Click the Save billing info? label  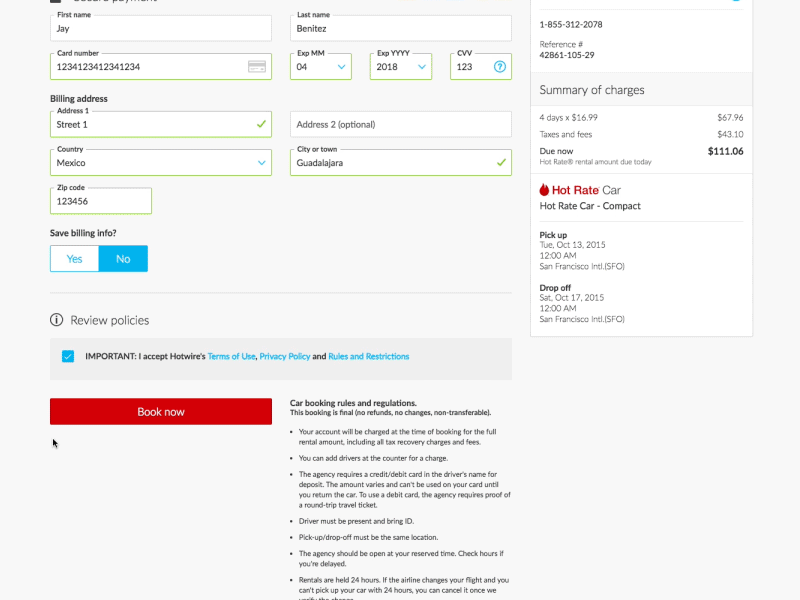click(x=83, y=233)
